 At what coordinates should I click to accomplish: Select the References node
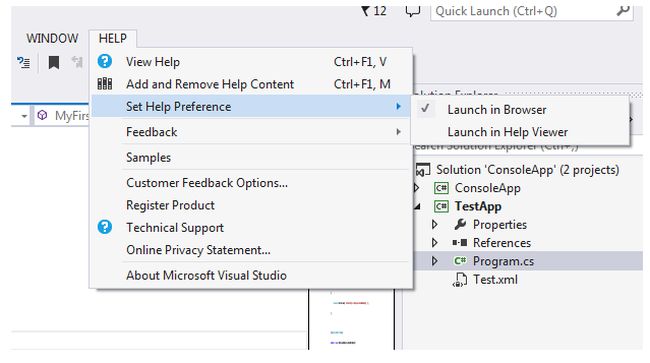pos(502,243)
